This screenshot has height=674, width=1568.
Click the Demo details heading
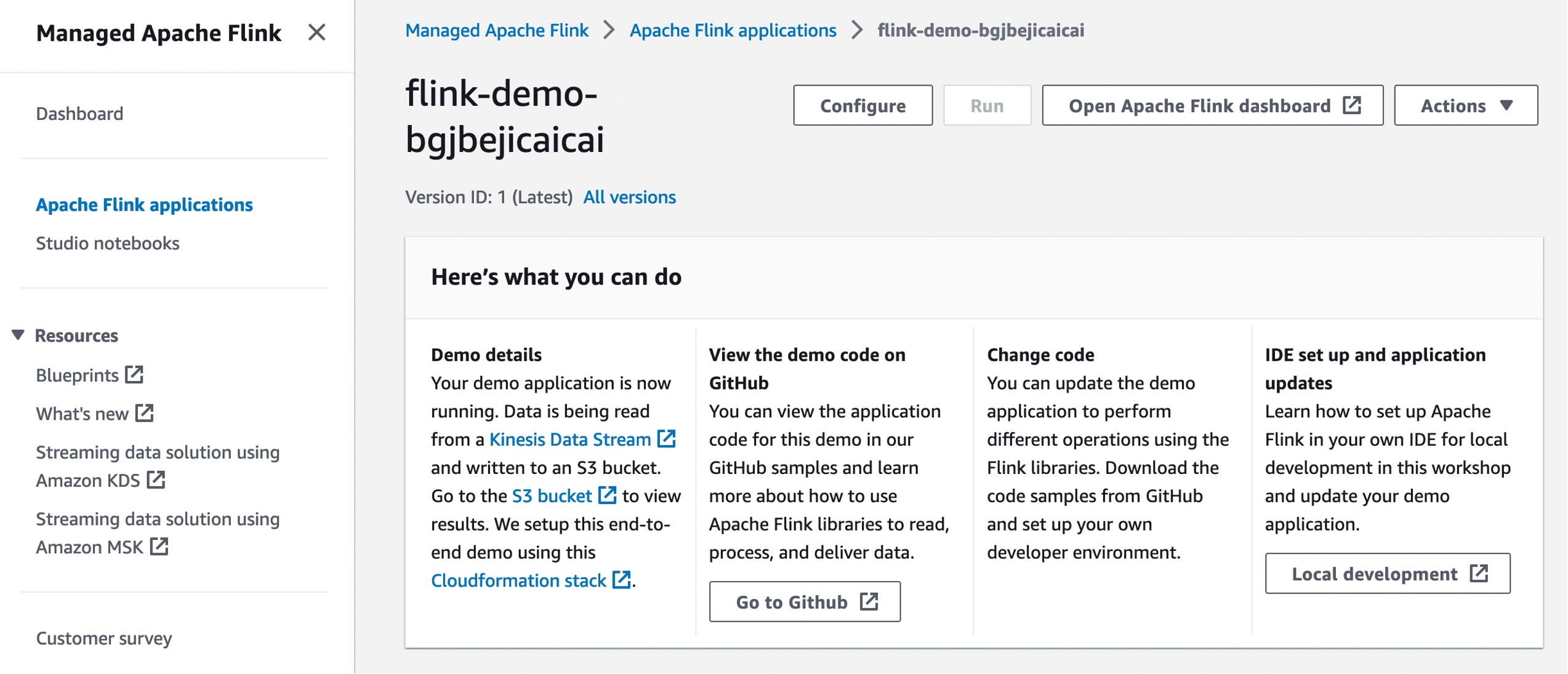point(486,355)
